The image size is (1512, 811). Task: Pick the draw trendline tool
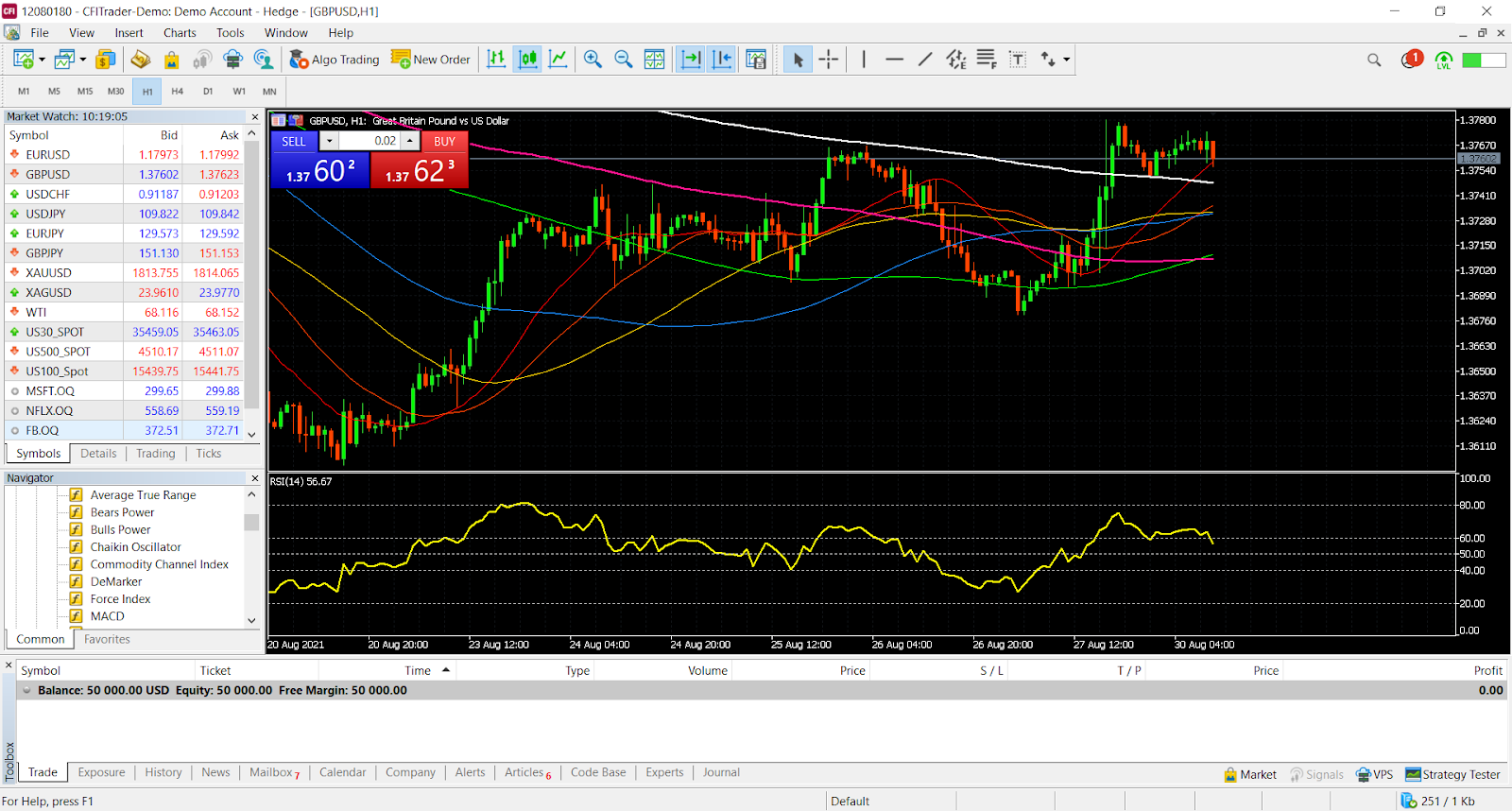coord(925,60)
